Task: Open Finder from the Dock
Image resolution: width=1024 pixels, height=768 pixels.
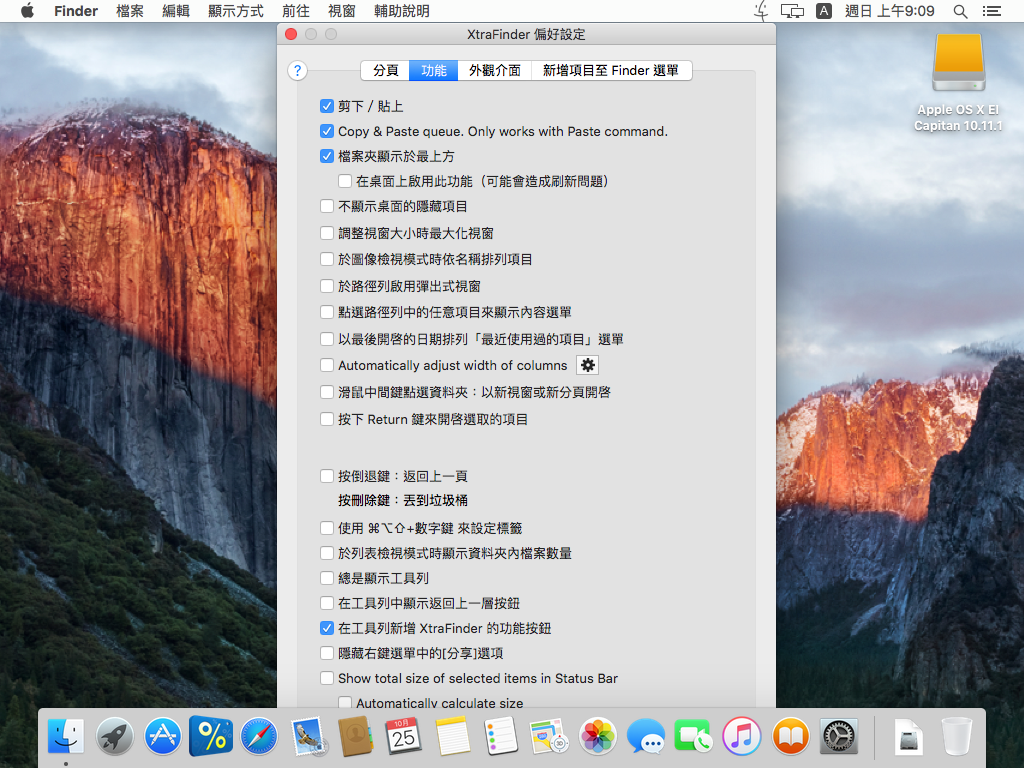Action: [x=66, y=736]
